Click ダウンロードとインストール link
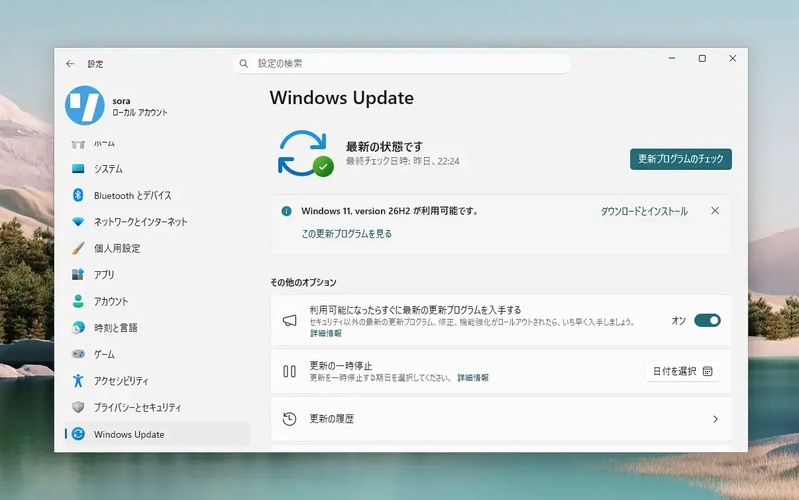 pos(644,211)
